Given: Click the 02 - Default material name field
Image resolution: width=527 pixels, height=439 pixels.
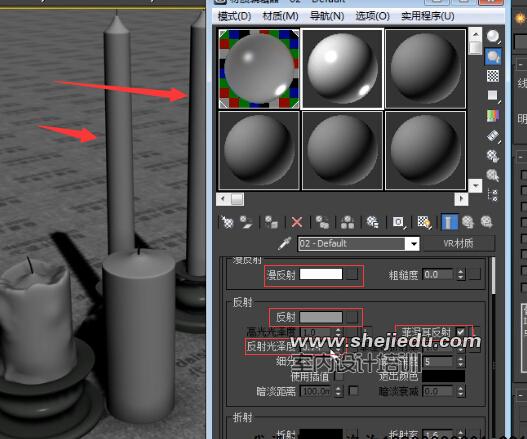Looking at the screenshot, I should 353,244.
